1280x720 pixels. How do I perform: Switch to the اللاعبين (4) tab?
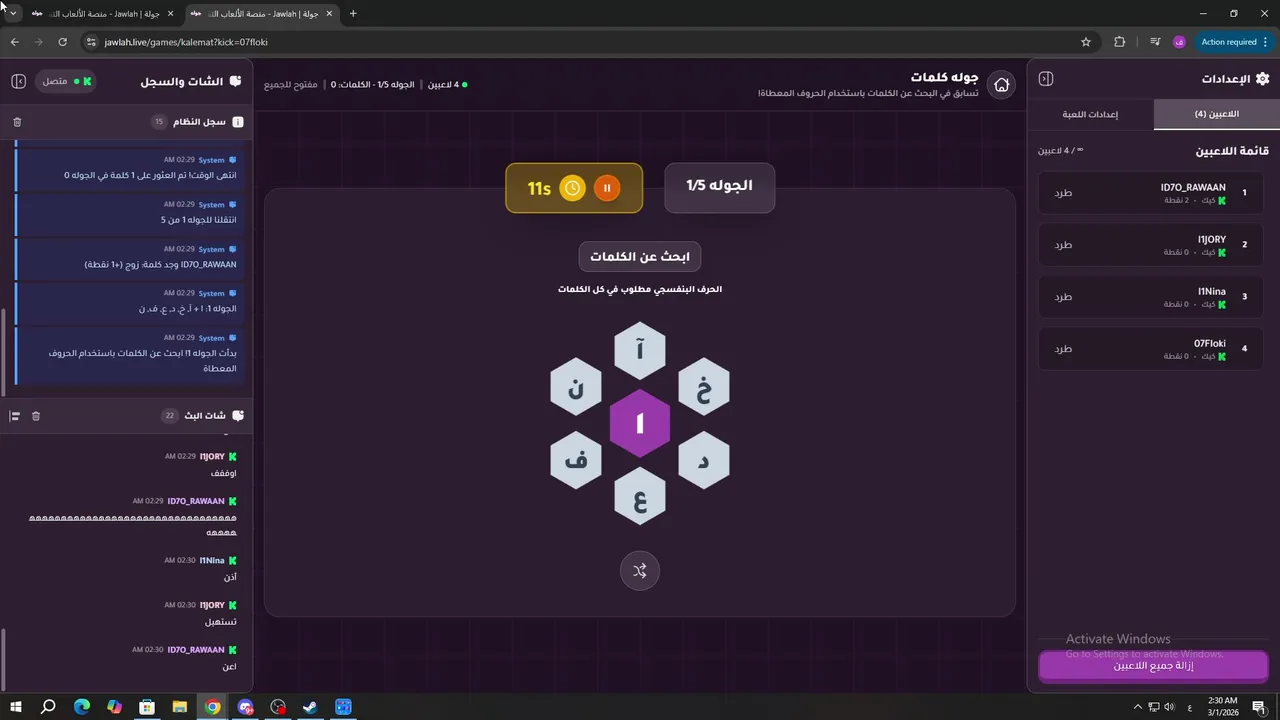click(x=1216, y=114)
